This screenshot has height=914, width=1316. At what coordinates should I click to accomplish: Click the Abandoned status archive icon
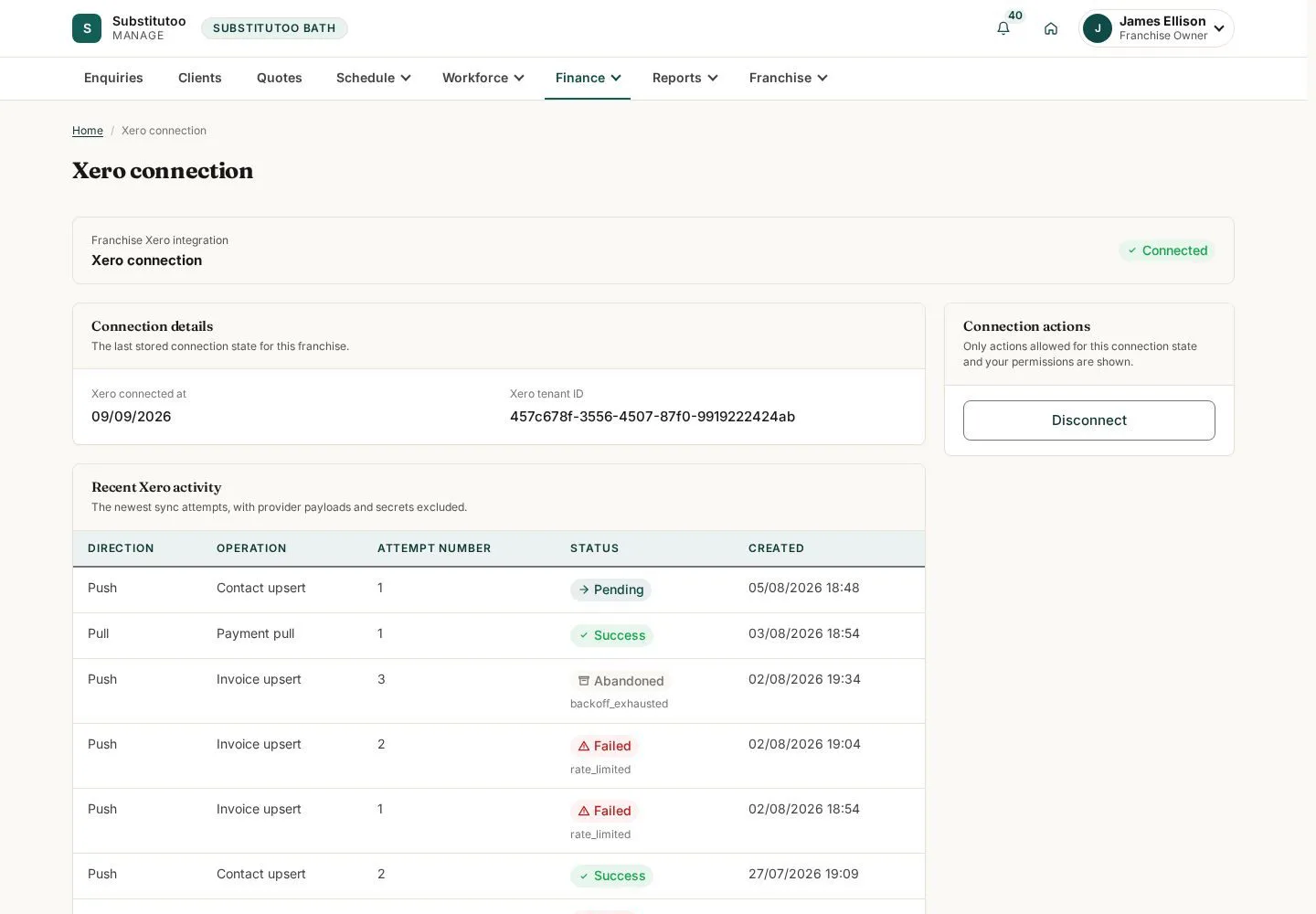pos(584,681)
